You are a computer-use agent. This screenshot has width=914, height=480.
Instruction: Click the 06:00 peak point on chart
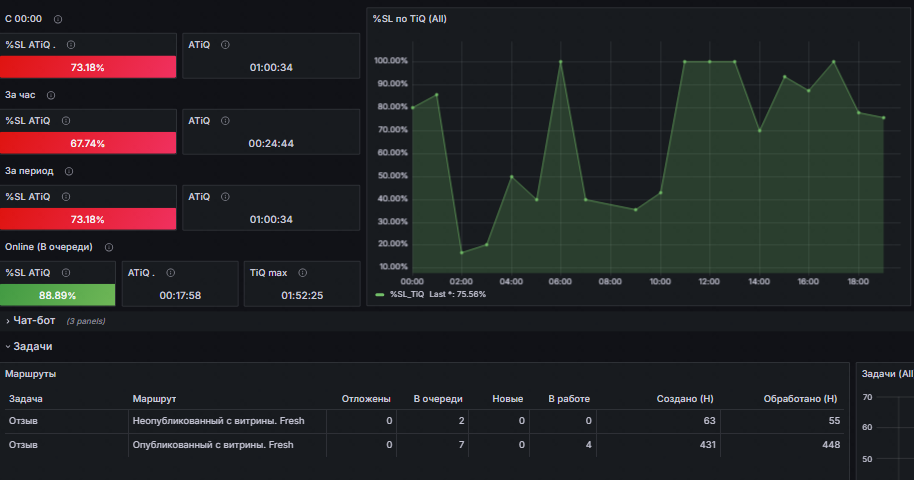point(561,61)
